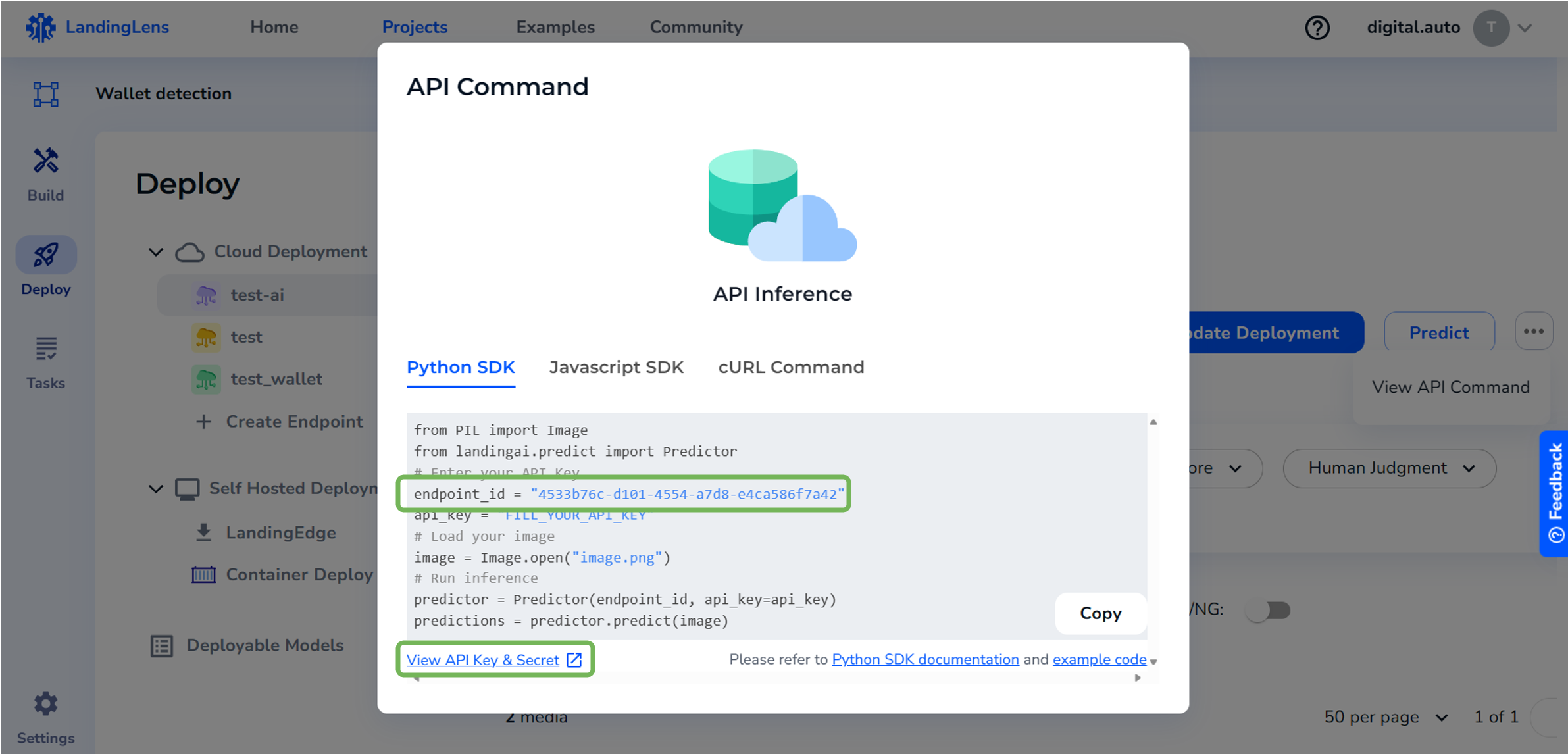
Task: Switch to the Javascript SDK tab
Action: pos(617,367)
